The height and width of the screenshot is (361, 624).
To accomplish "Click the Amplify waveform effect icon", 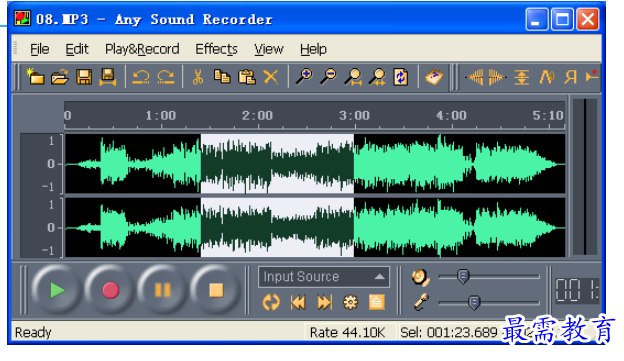I will point(547,77).
